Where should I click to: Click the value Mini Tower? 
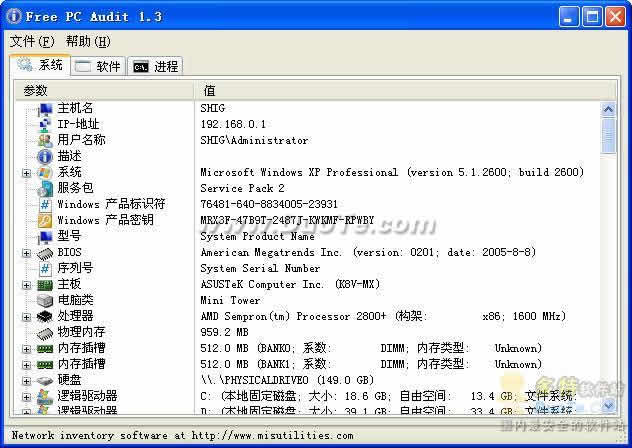click(230, 300)
